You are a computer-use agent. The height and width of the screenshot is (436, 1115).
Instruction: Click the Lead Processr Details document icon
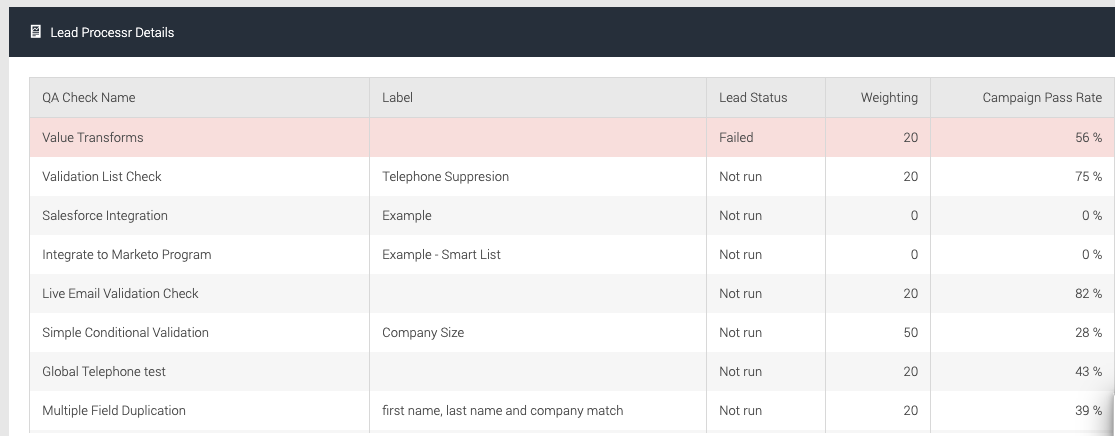[36, 32]
